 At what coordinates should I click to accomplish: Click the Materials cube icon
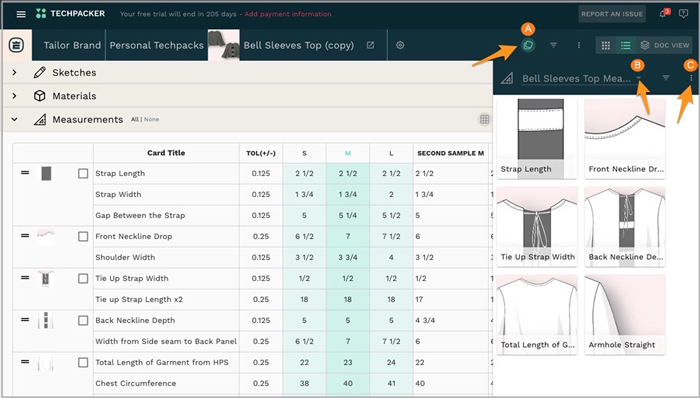tap(40, 96)
